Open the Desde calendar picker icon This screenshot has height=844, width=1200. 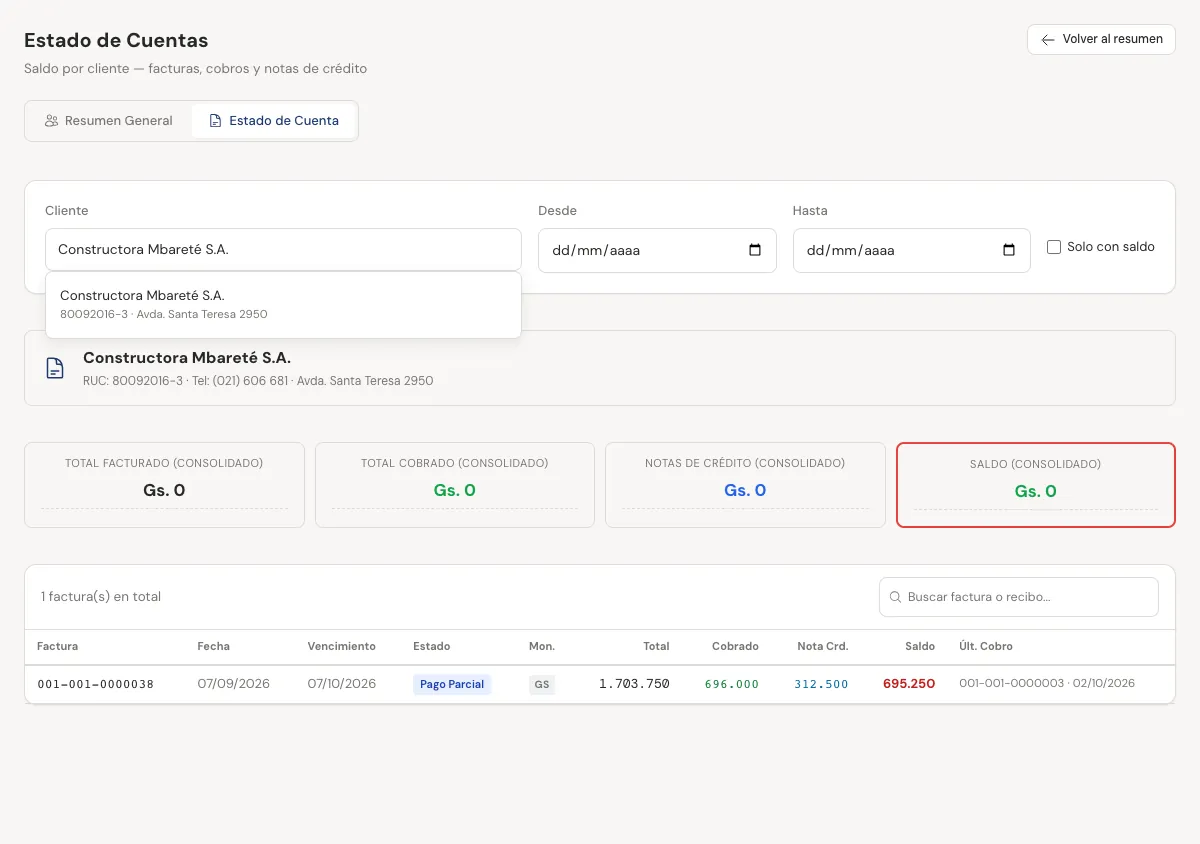[x=755, y=250]
